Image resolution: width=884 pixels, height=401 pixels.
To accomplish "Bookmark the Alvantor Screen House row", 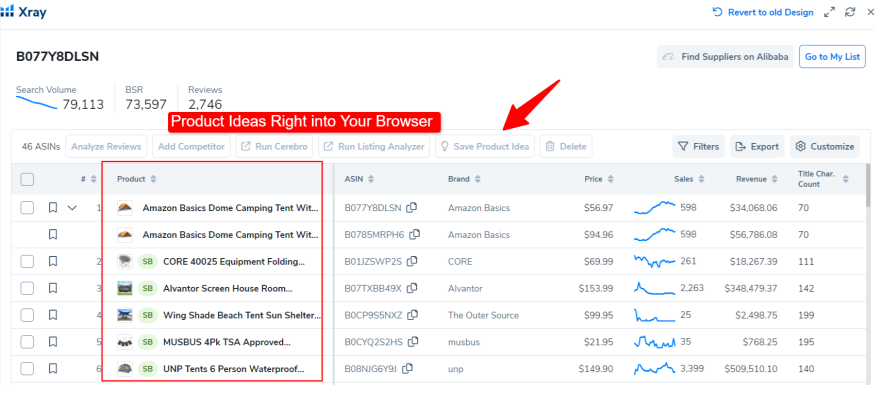I will (53, 288).
